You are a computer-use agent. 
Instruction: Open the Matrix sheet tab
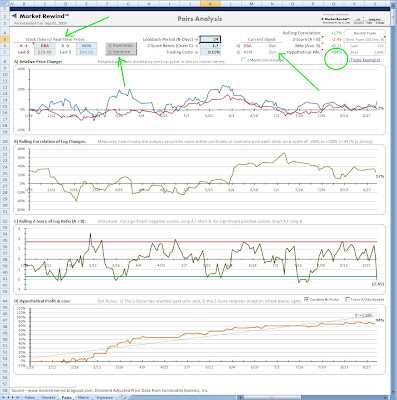pyautogui.click(x=83, y=397)
